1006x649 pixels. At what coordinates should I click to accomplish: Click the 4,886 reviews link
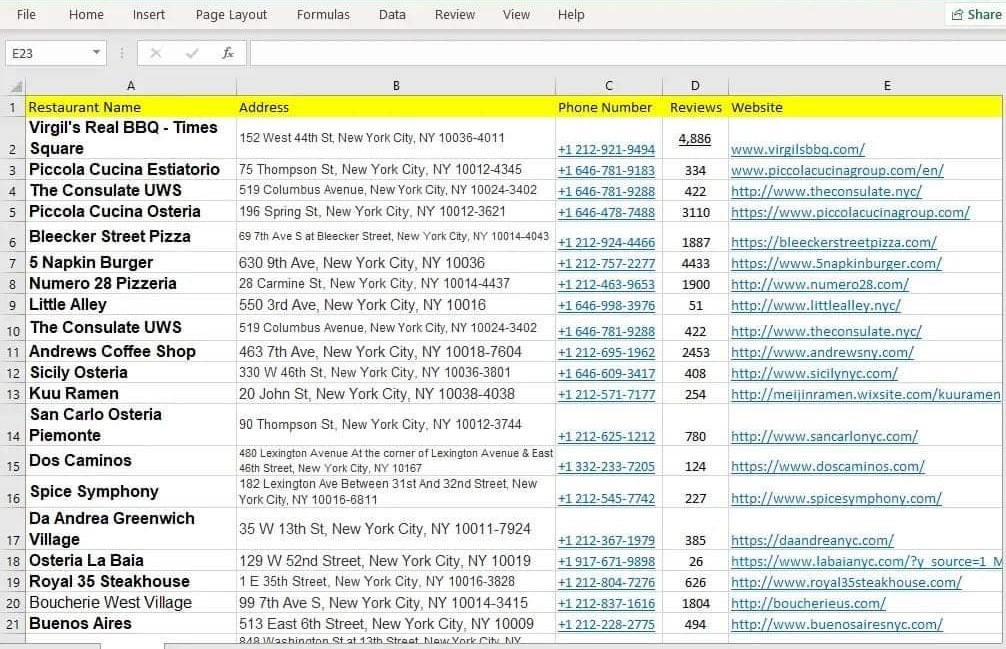[x=695, y=139]
